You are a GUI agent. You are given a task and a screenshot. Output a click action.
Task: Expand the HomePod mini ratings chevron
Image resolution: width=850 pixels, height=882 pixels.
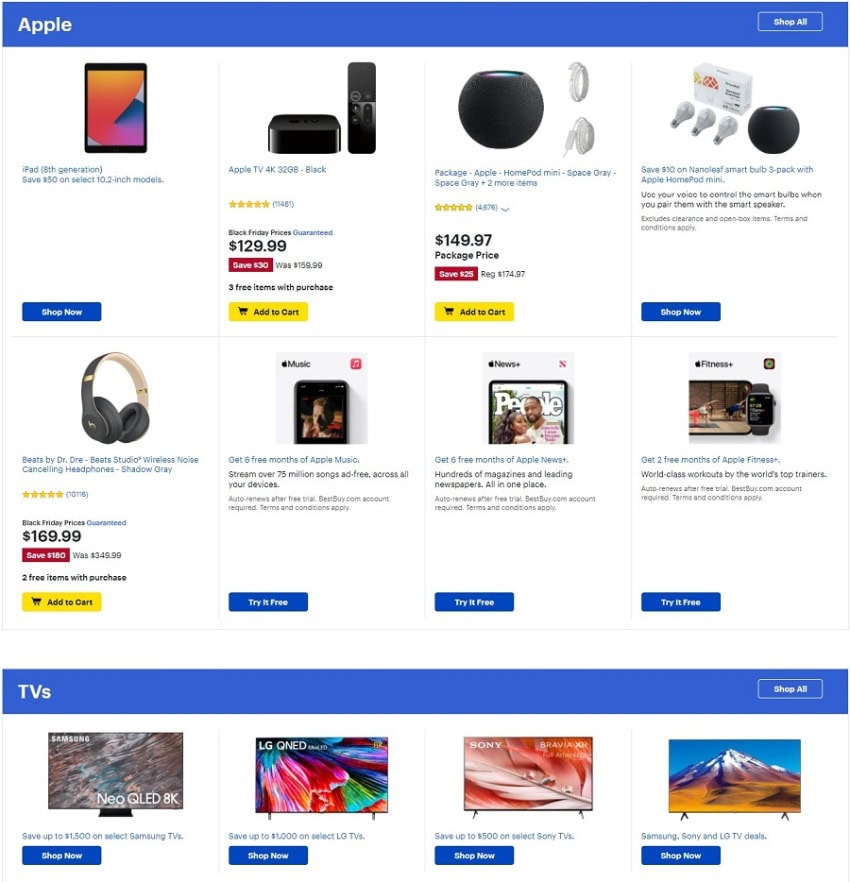tap(505, 209)
